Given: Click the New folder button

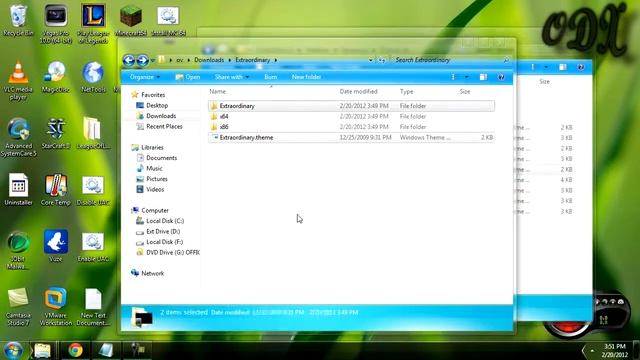Looking at the screenshot, I should click(306, 77).
